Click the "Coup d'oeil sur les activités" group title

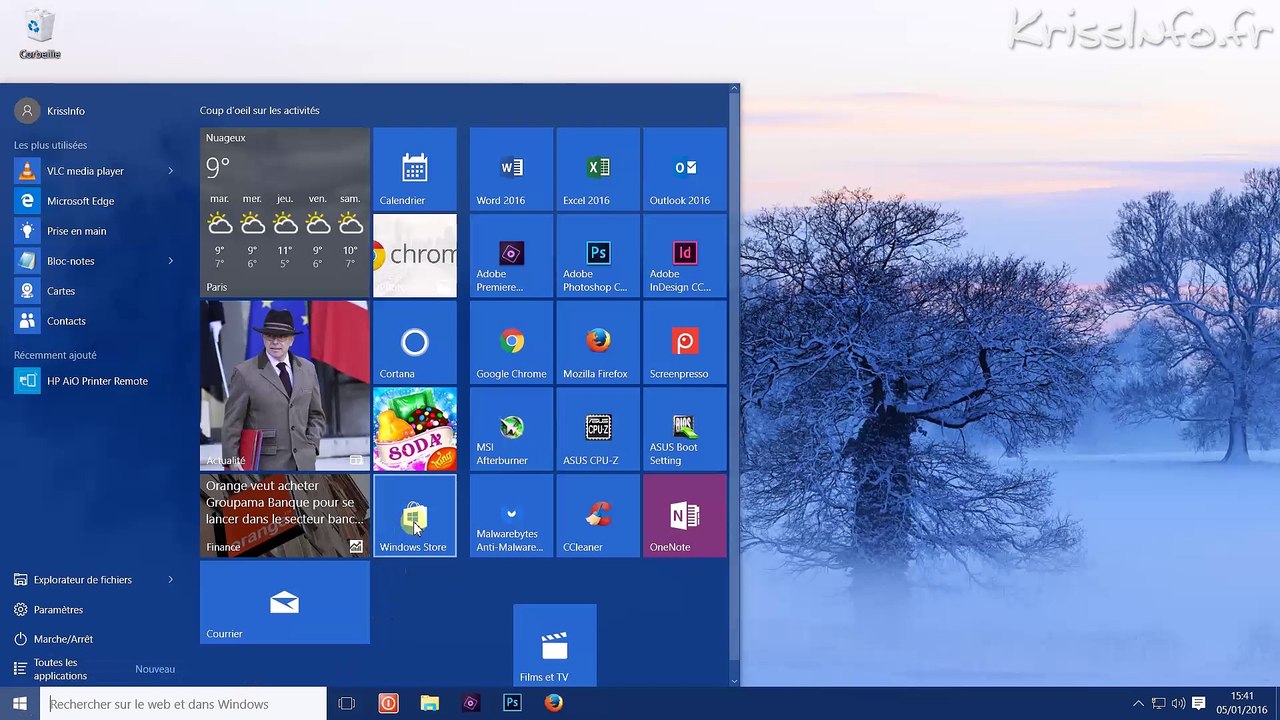(x=260, y=111)
